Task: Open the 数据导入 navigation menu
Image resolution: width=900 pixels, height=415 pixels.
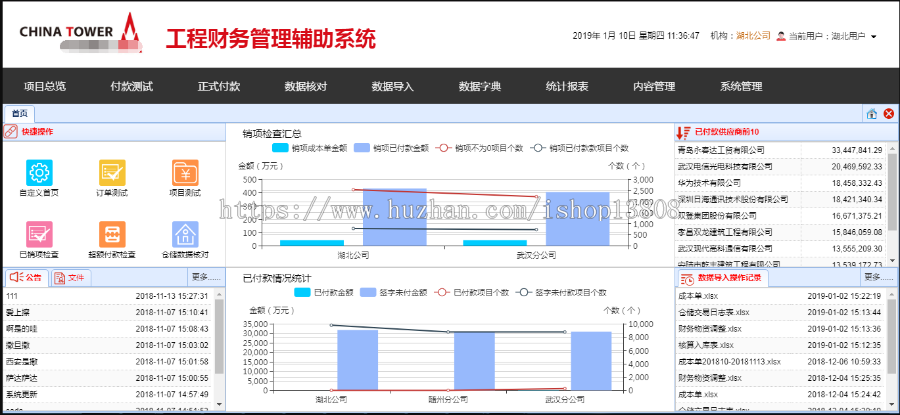Action: (x=393, y=87)
